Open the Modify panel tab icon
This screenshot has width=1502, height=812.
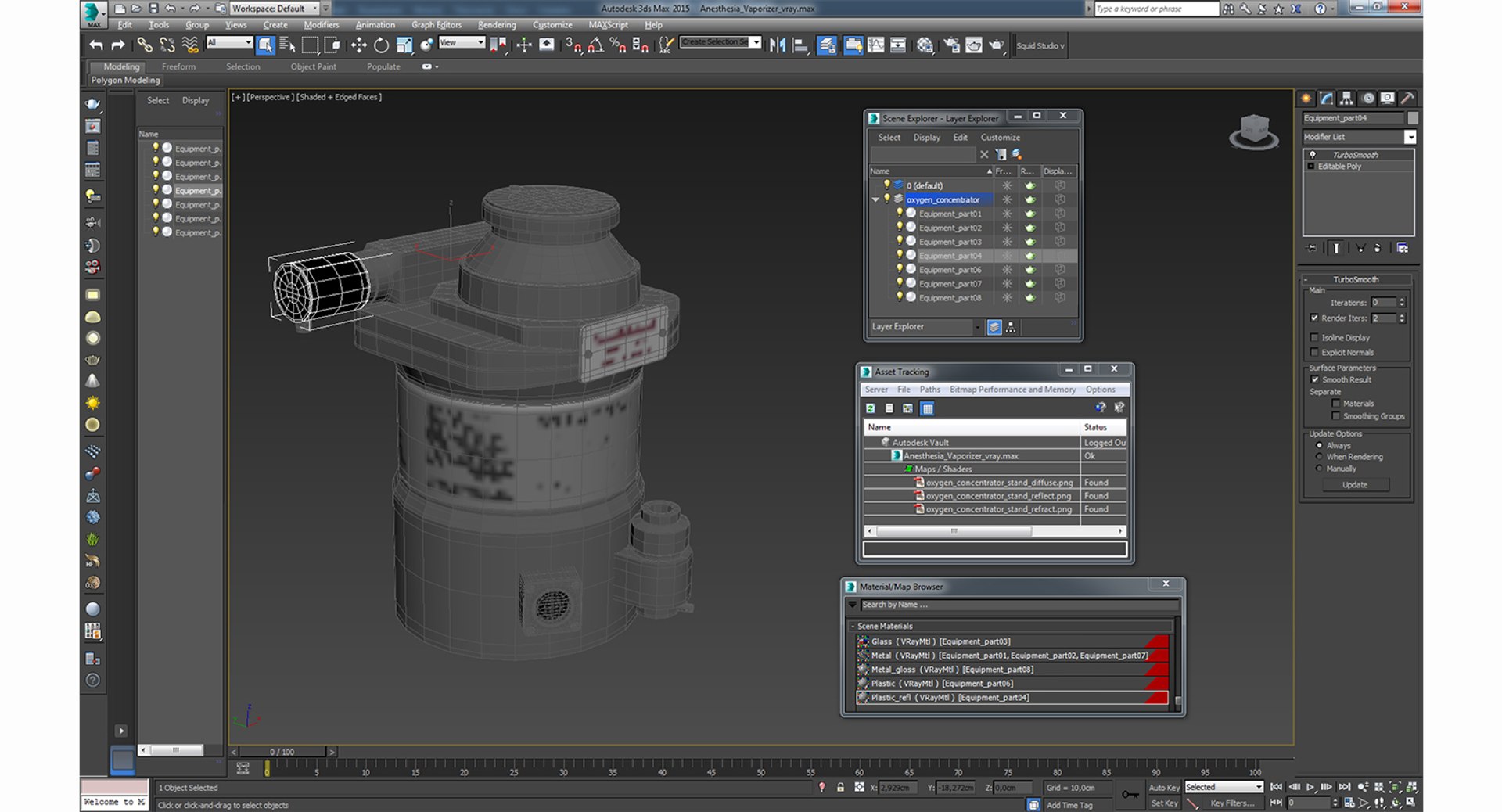[1327, 99]
